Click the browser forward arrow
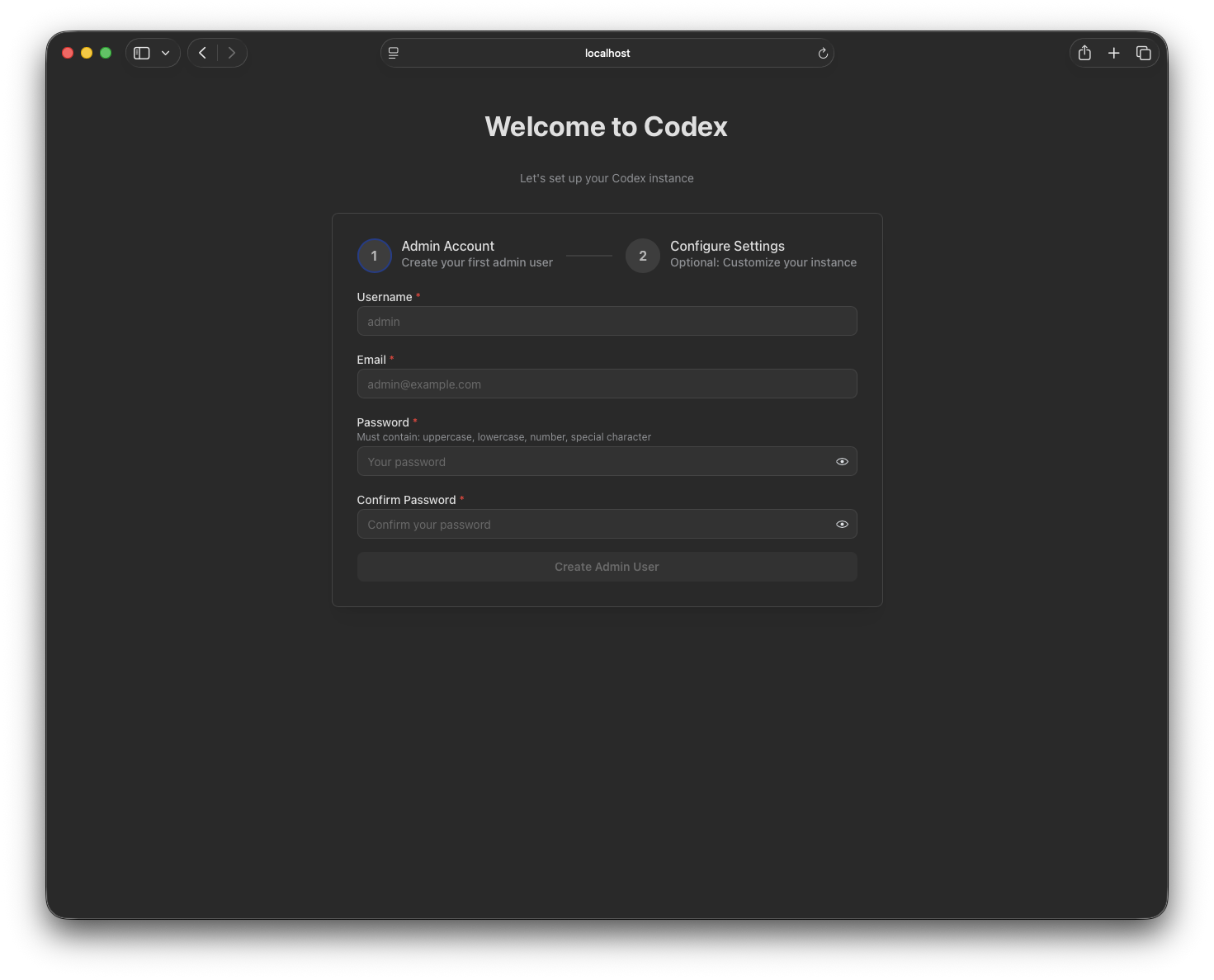This screenshot has height=980, width=1214. (x=232, y=52)
